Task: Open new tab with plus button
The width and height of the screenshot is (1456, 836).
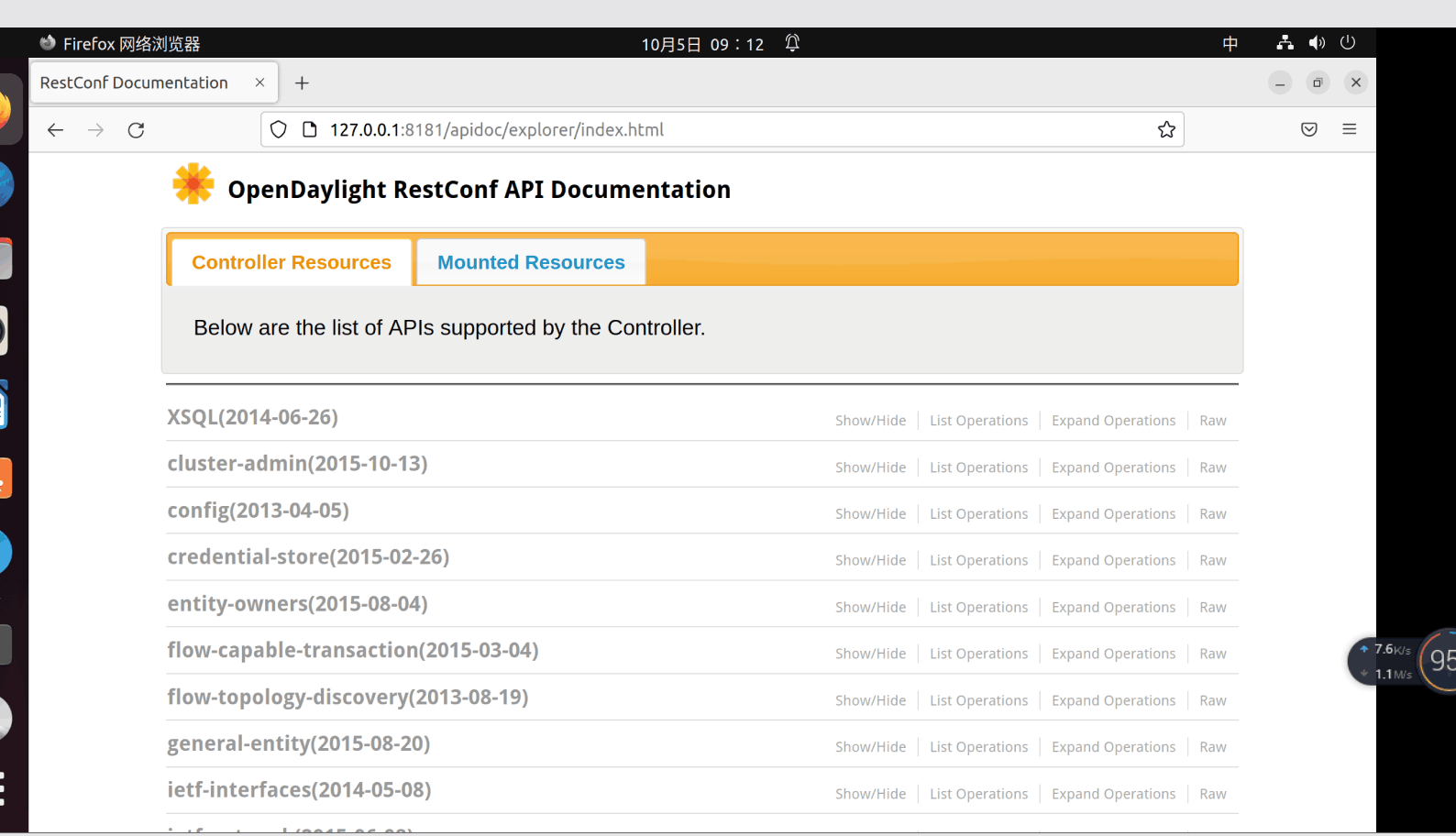Action: [x=302, y=82]
